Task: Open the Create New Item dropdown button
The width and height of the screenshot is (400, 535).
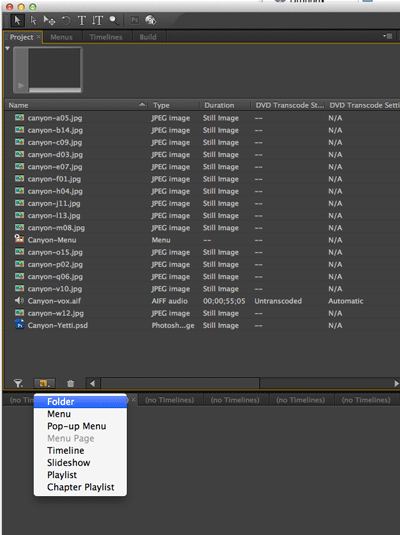Action: (x=45, y=384)
